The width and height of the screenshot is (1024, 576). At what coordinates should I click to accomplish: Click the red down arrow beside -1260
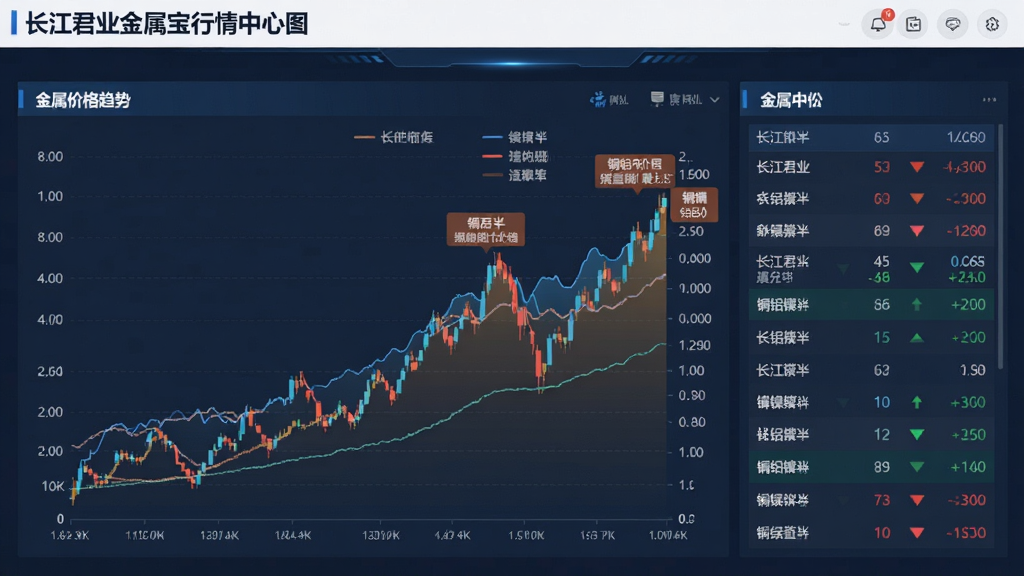(x=917, y=231)
